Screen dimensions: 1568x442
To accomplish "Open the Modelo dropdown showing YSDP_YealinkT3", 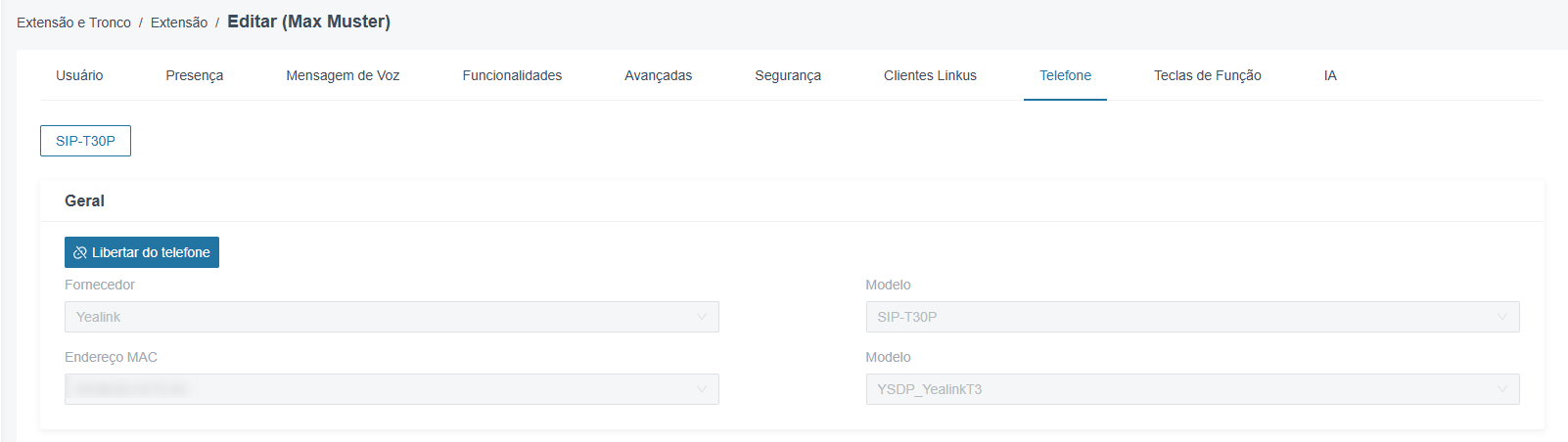I will 1192,389.
